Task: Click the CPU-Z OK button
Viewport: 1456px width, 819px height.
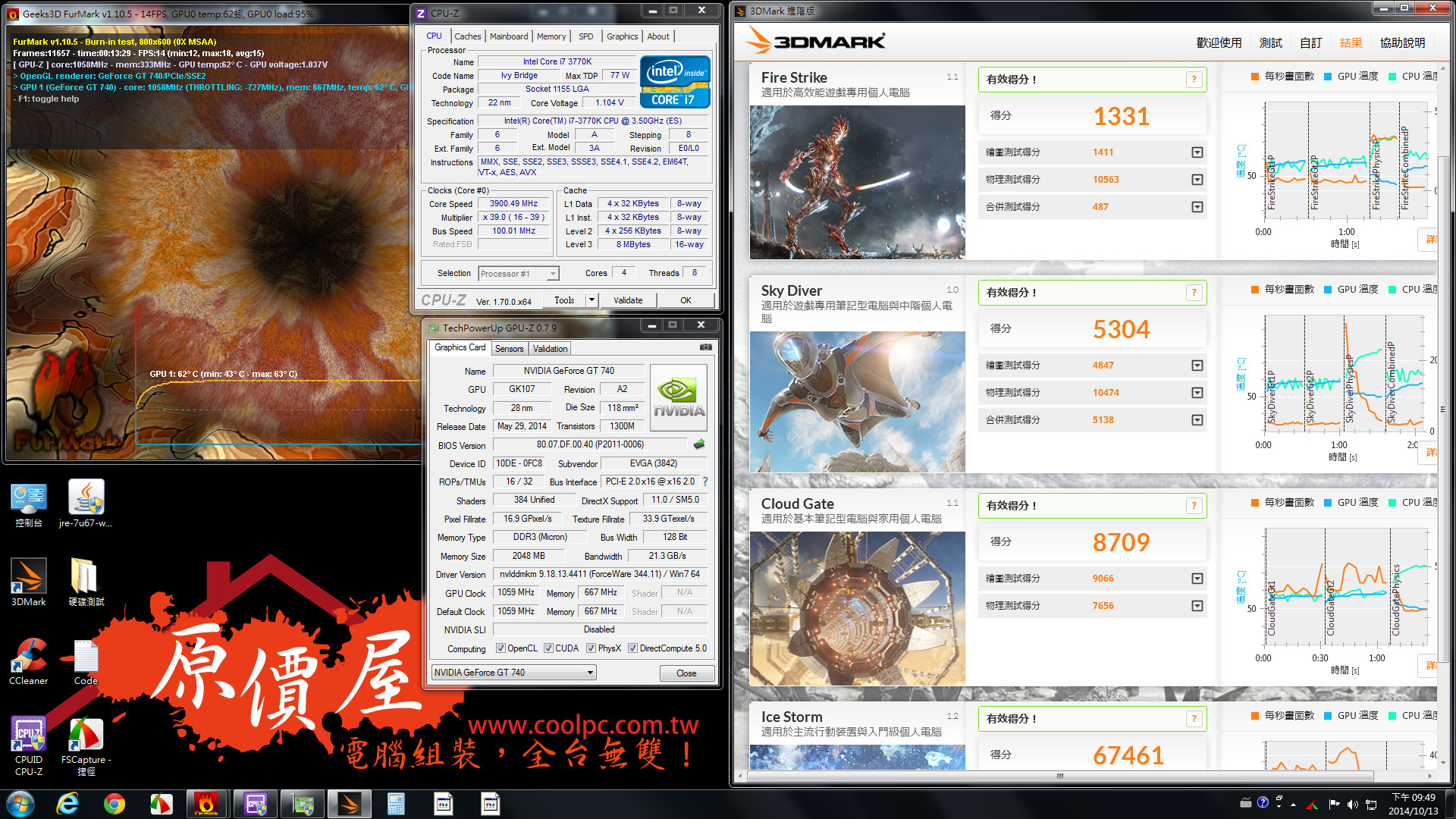Action: click(686, 300)
